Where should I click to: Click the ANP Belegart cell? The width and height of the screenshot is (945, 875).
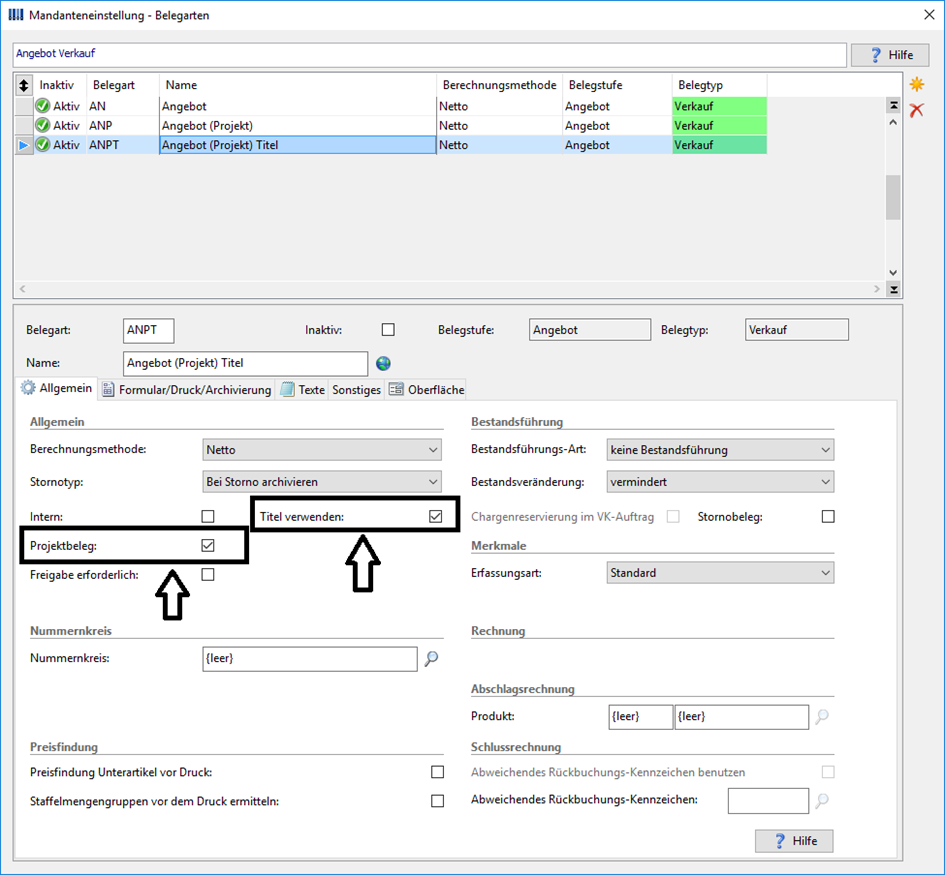tap(123, 125)
